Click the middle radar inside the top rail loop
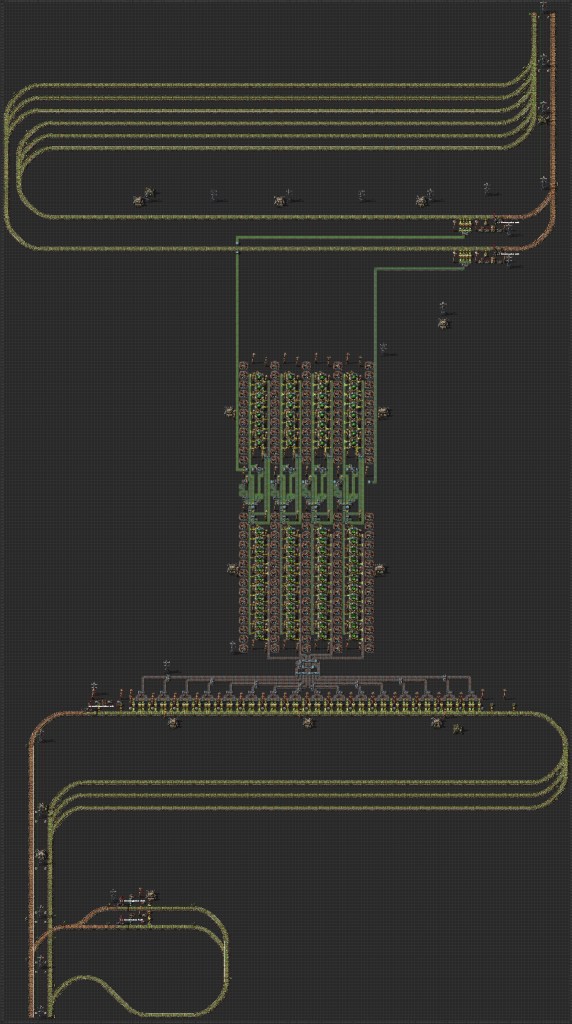The image size is (572, 1024). [x=279, y=200]
